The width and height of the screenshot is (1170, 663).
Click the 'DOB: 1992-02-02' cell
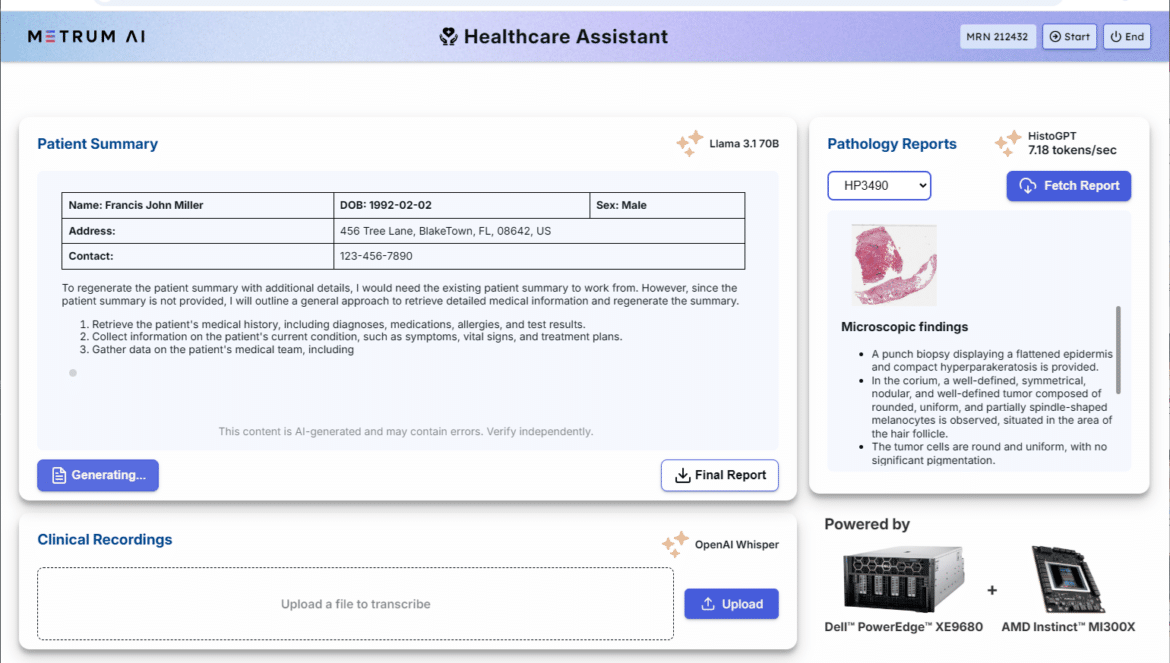pos(461,205)
